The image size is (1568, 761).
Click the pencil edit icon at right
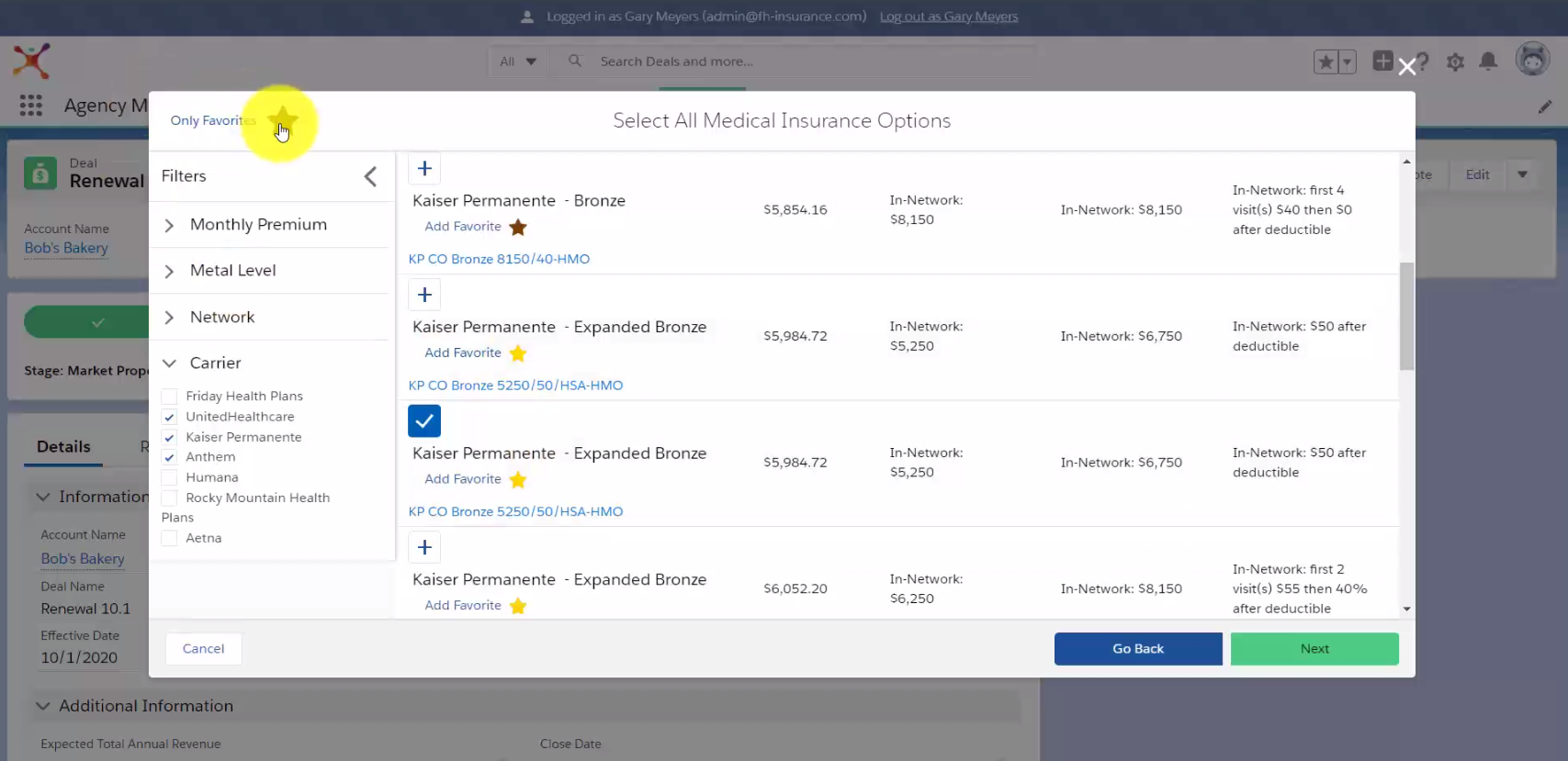[1545, 107]
